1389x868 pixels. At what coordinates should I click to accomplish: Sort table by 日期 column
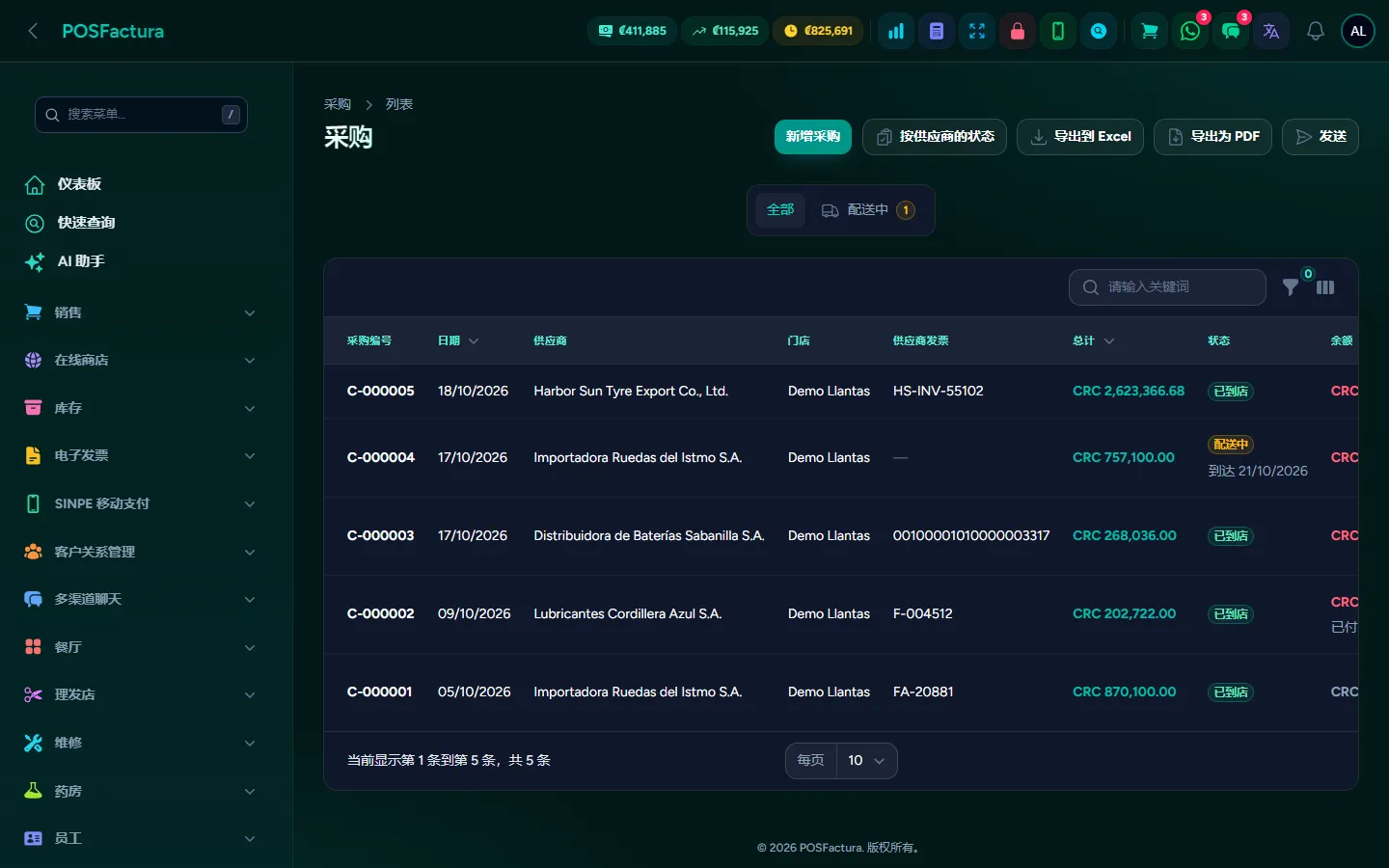458,340
